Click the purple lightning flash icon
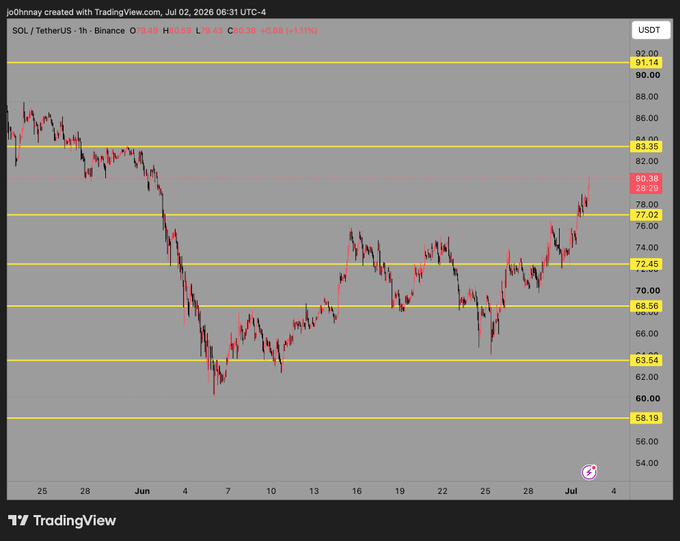 [589, 472]
